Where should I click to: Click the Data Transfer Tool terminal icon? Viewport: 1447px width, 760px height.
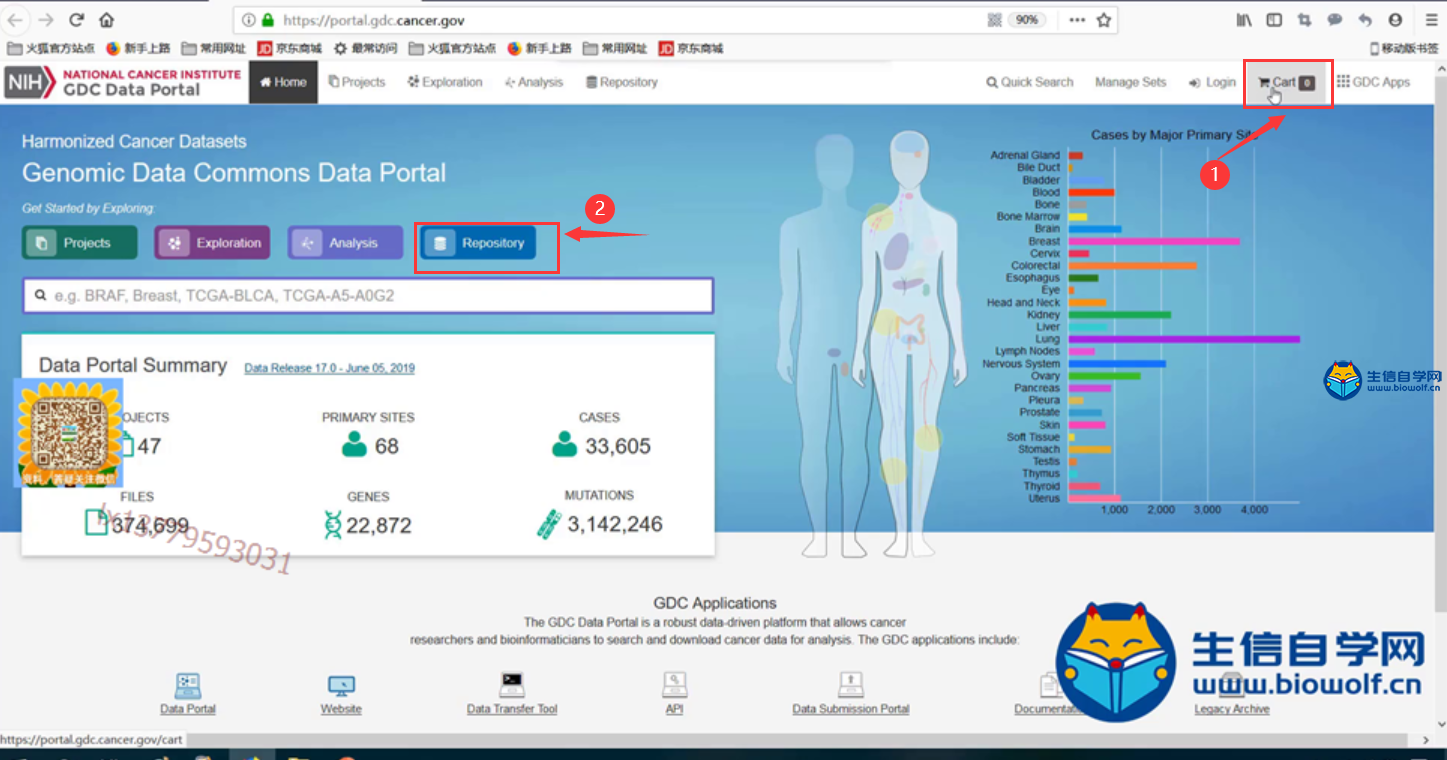(x=512, y=685)
